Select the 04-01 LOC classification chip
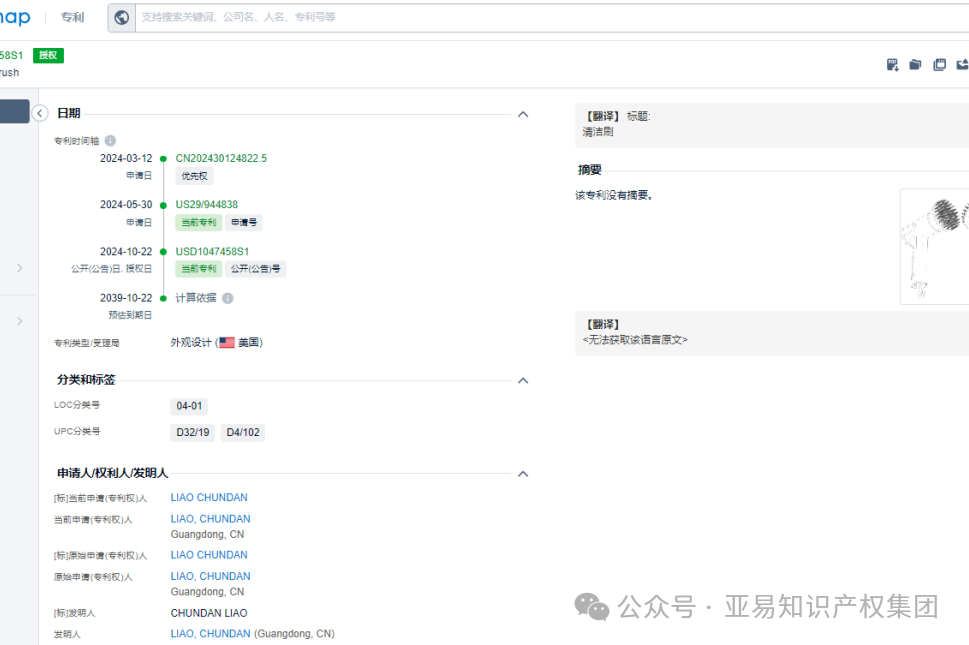969x645 pixels. point(189,406)
